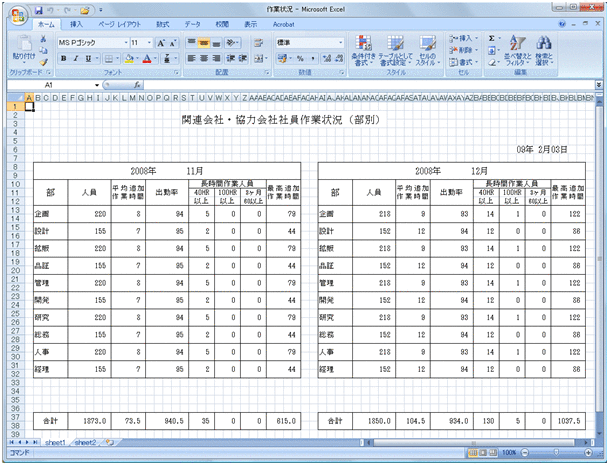
Task: Open the Name Box dropdown arrow
Action: point(97,85)
